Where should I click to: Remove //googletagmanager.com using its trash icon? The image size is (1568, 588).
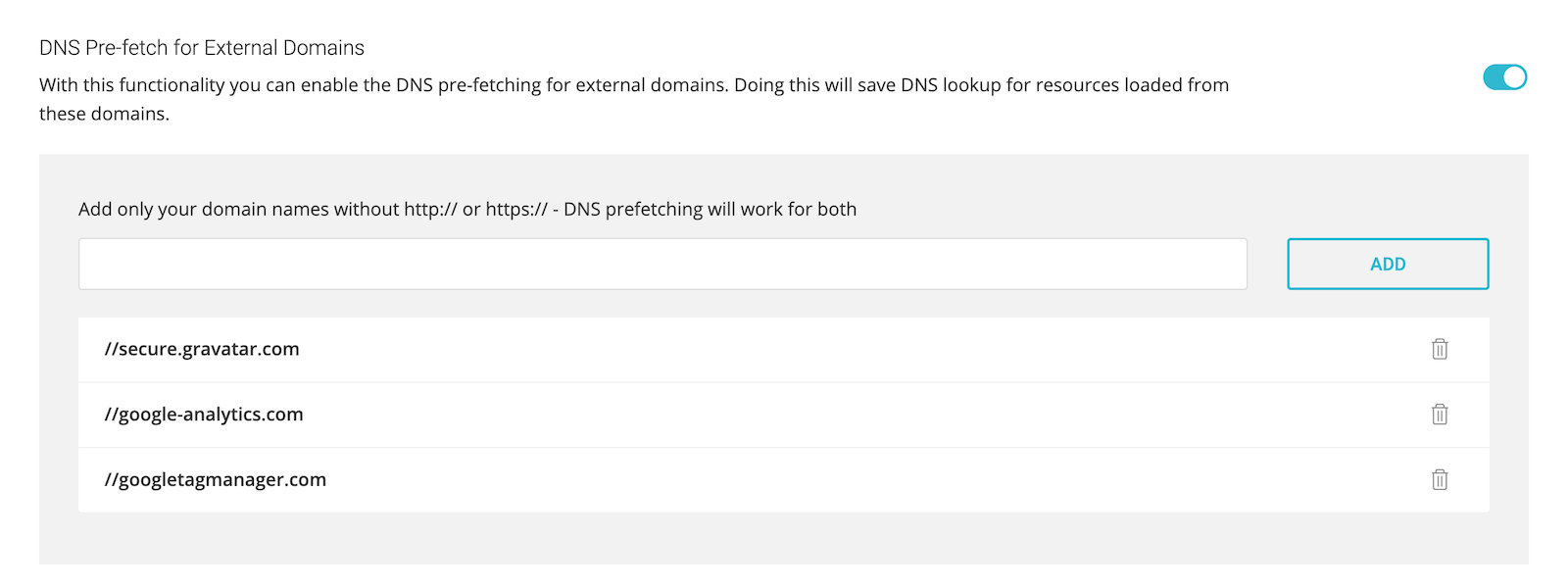click(x=1440, y=480)
